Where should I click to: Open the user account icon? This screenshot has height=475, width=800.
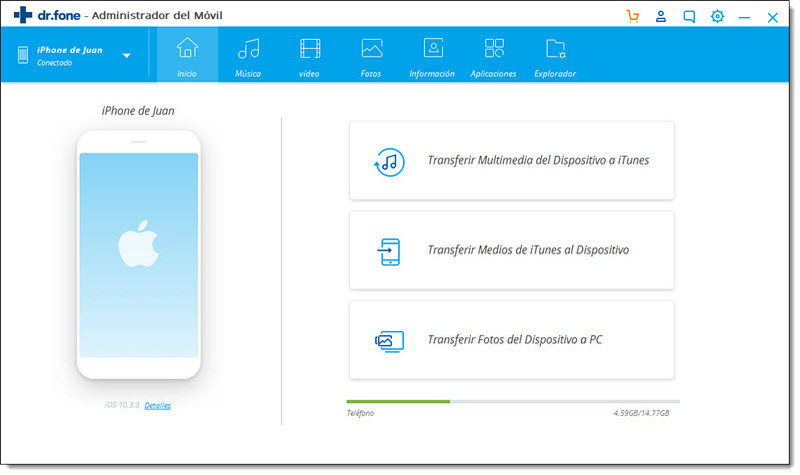pyautogui.click(x=661, y=16)
